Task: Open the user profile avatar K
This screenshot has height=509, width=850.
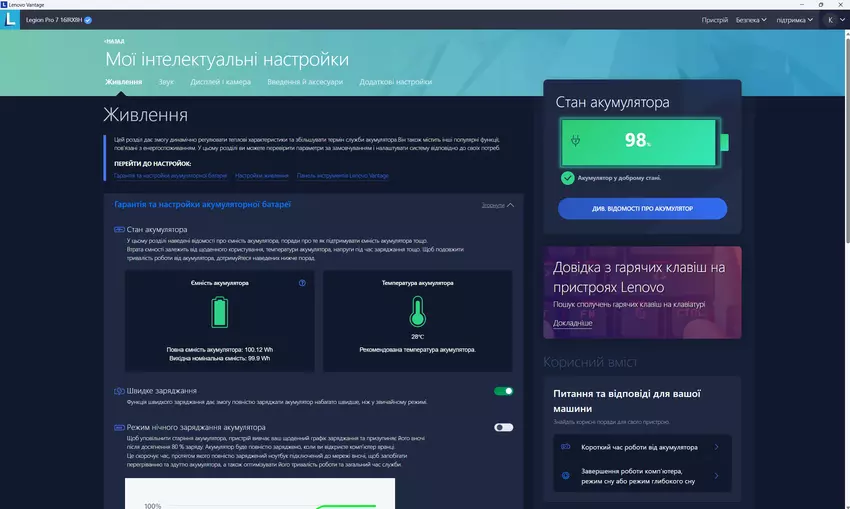Action: point(831,19)
